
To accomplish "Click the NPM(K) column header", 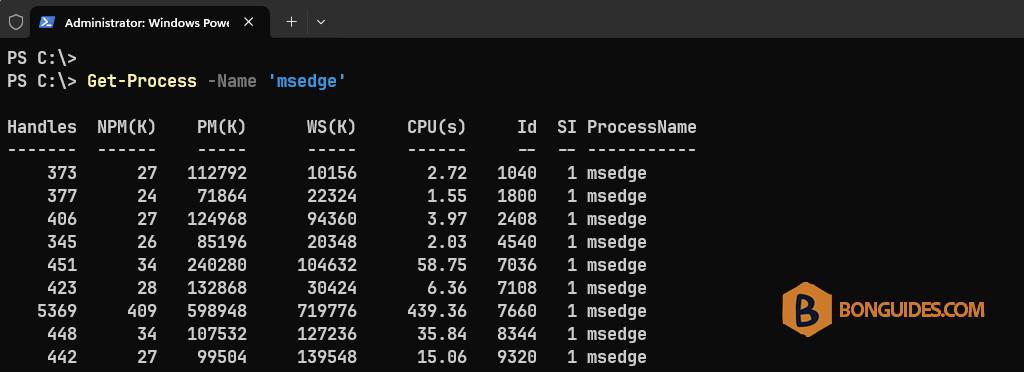I will coord(127,127).
